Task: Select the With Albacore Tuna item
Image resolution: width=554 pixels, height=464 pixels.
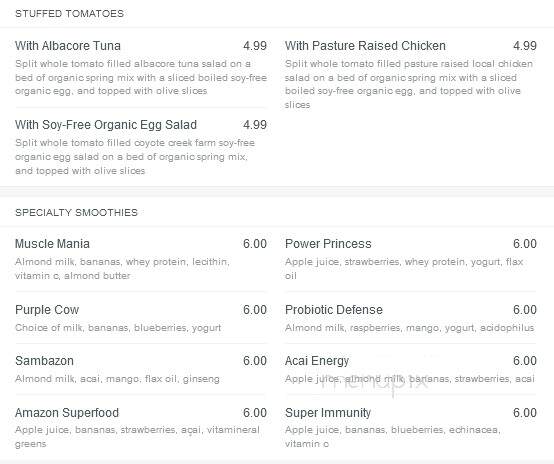Action: tap(68, 46)
